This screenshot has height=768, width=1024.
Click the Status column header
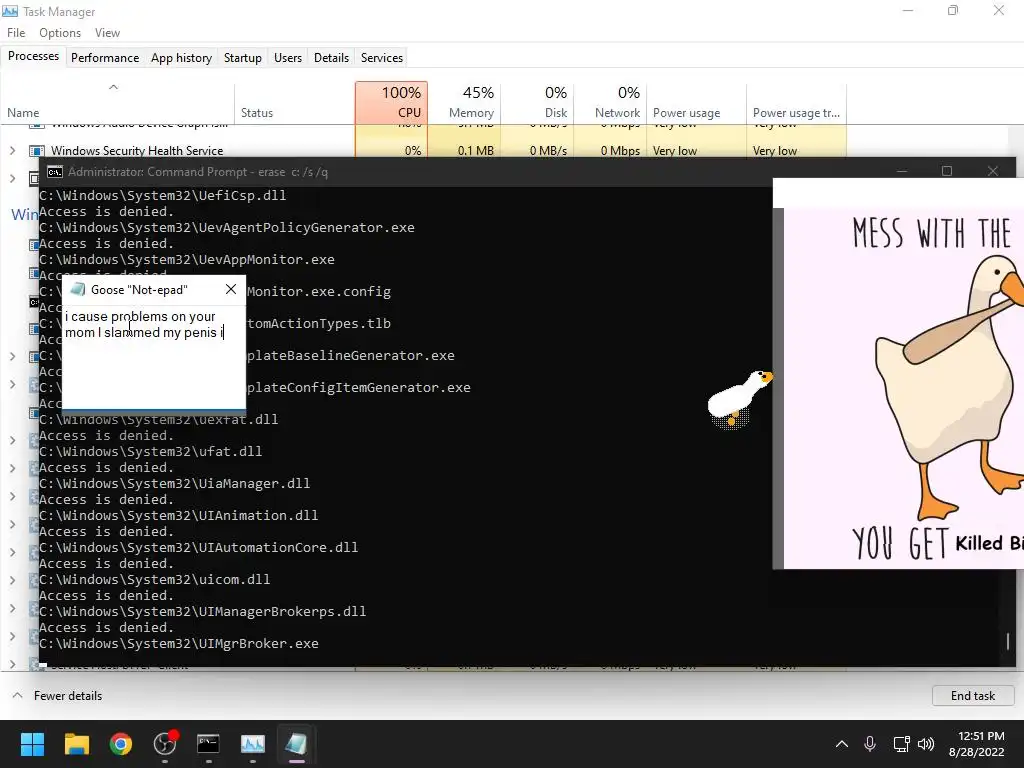(x=295, y=103)
